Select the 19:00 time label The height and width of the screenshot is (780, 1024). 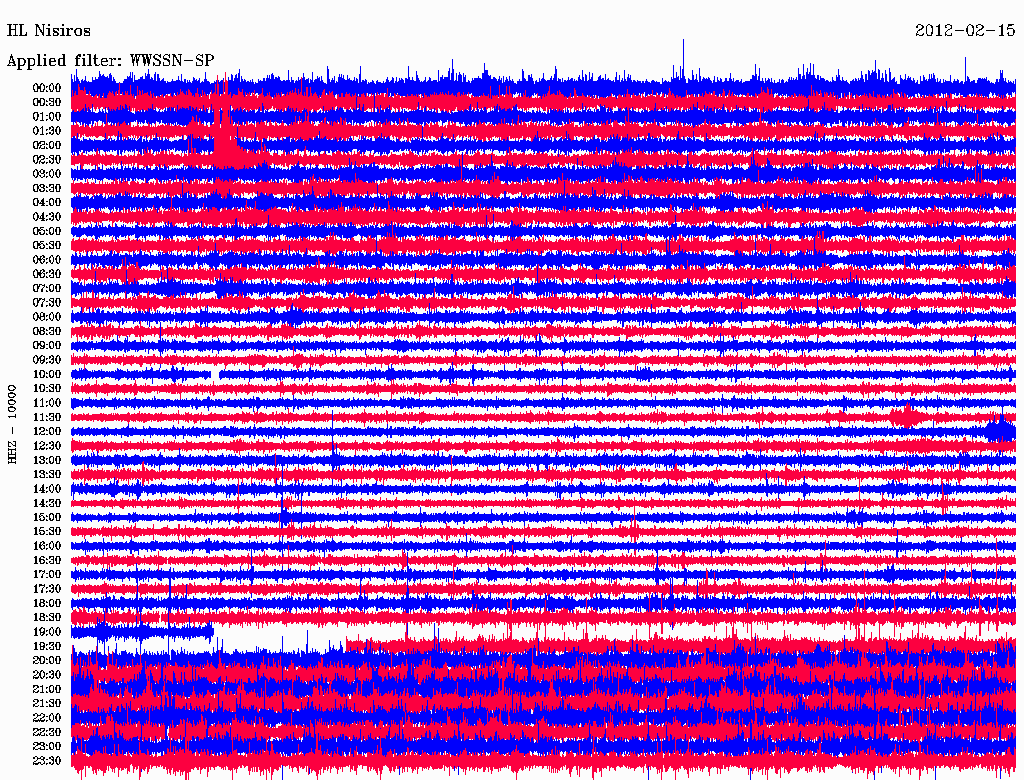click(x=47, y=632)
